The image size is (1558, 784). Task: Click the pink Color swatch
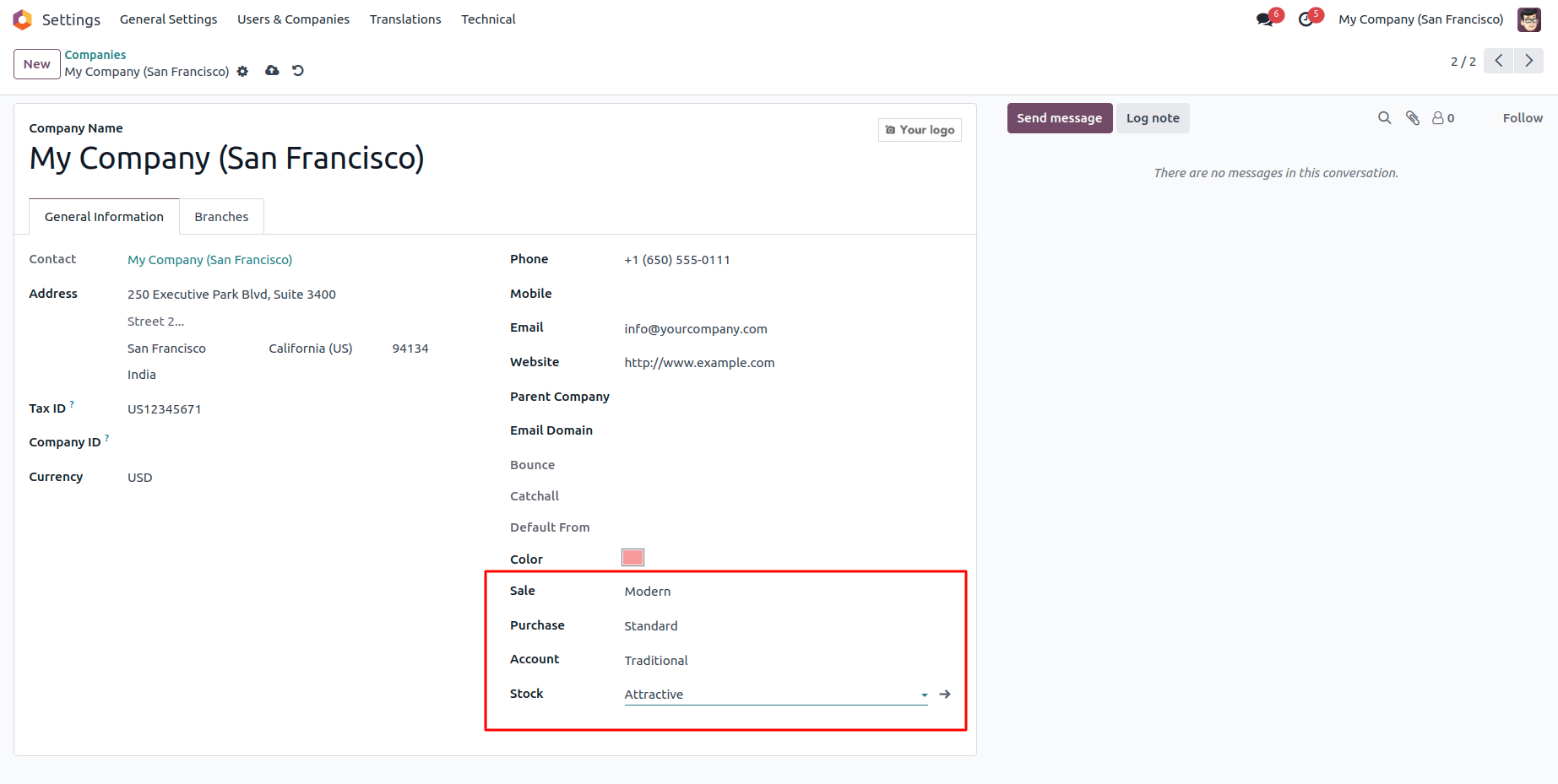coord(632,558)
